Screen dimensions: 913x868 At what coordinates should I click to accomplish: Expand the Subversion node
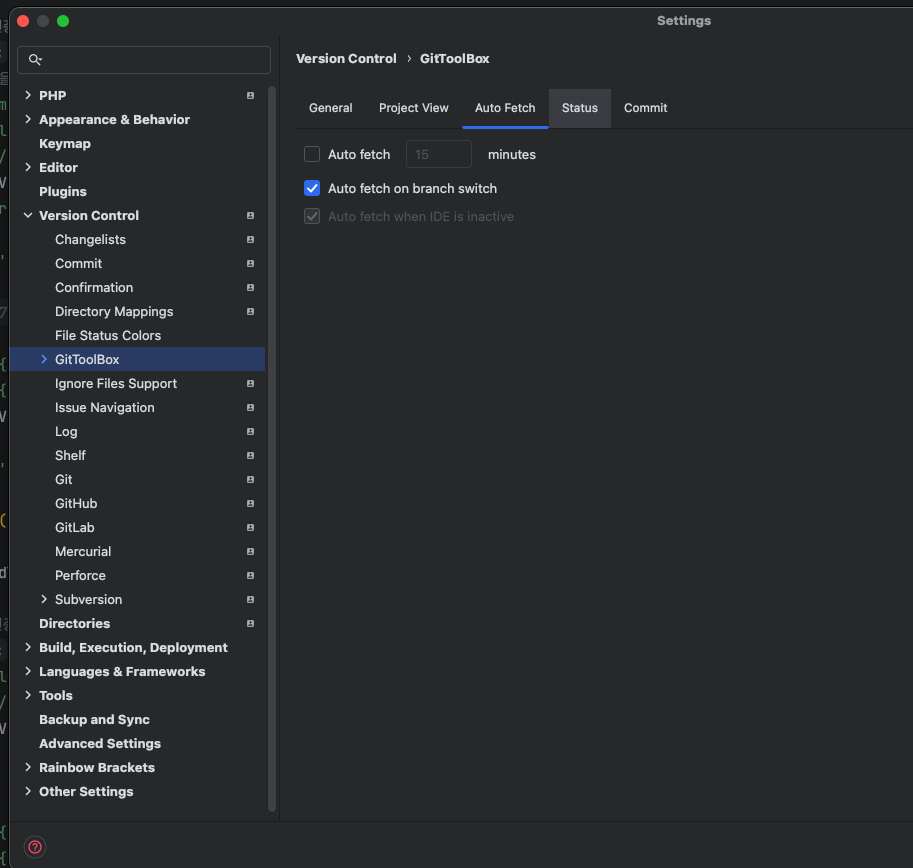(44, 599)
